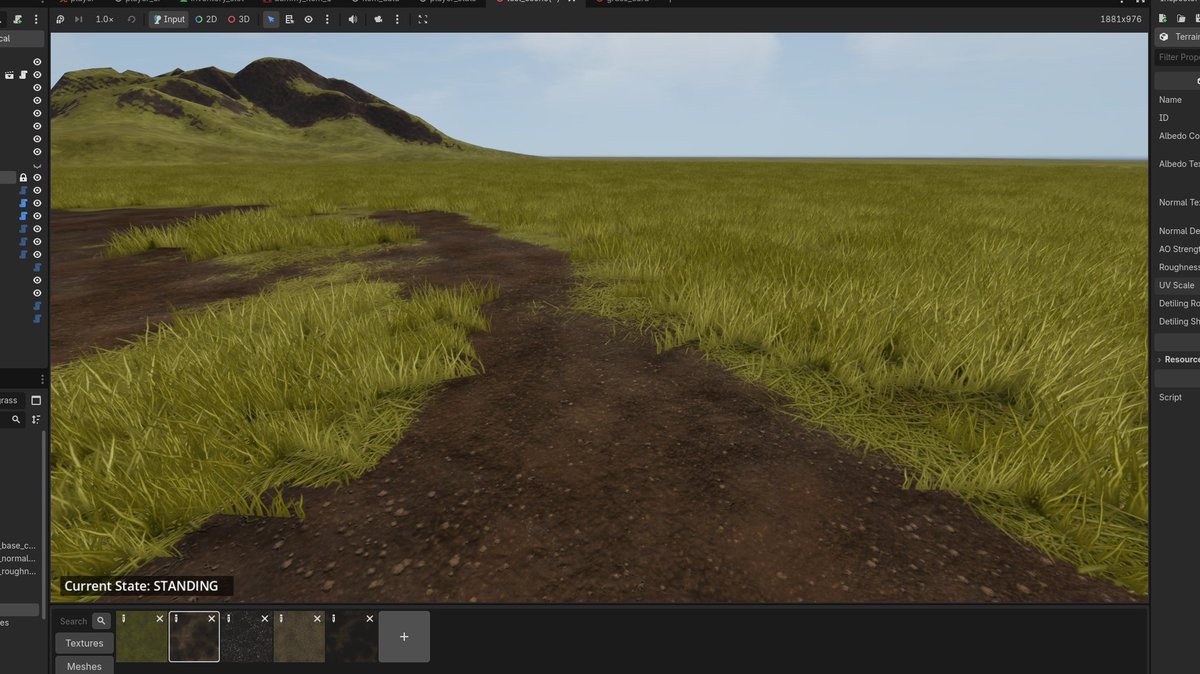Remove the green grass texture with X

159,619
